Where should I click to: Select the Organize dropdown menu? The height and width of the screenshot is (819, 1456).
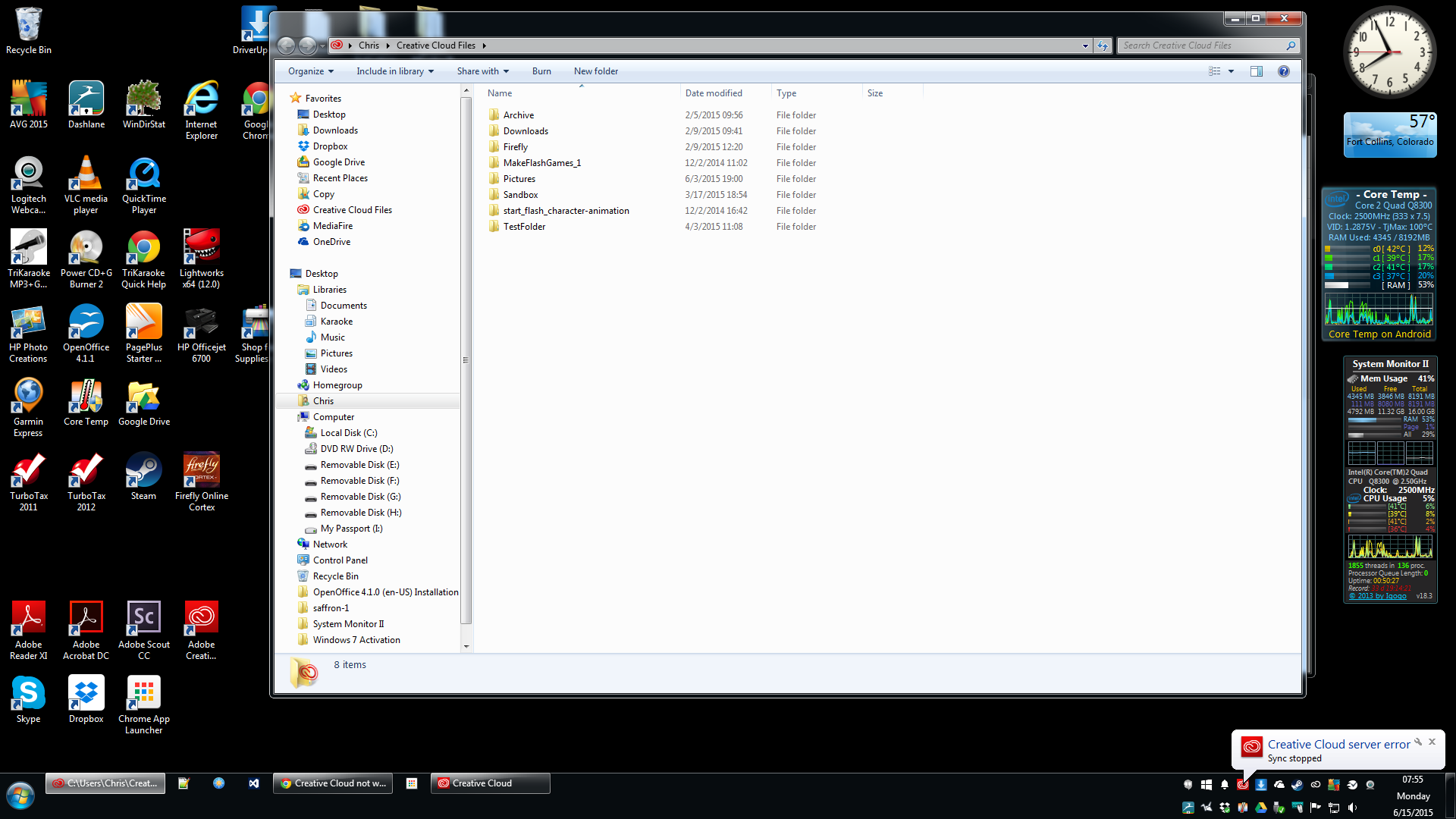(x=310, y=71)
